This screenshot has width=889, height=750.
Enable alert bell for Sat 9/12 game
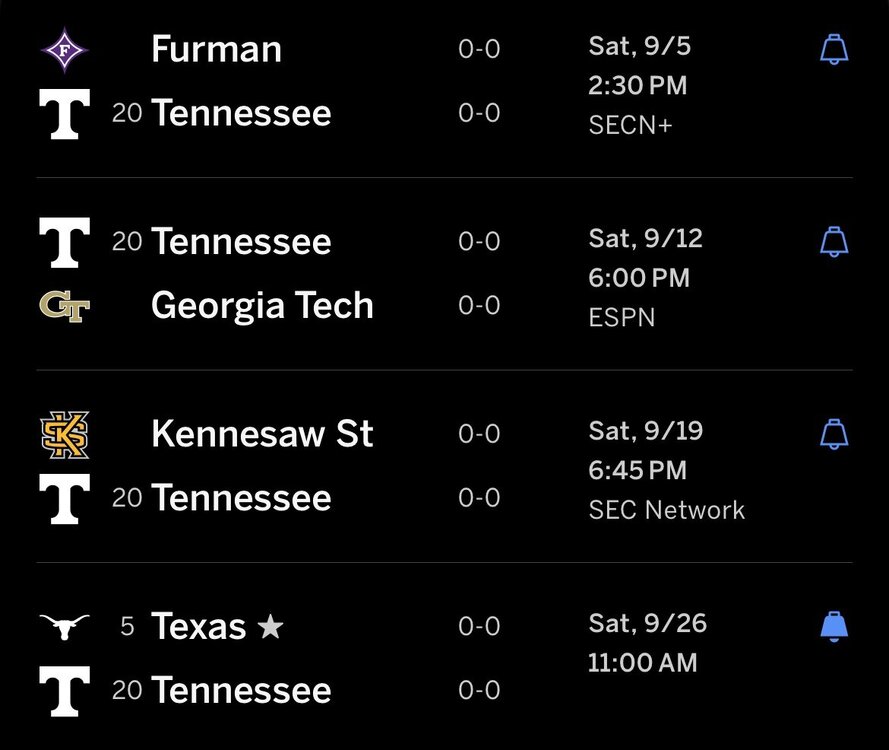[834, 241]
